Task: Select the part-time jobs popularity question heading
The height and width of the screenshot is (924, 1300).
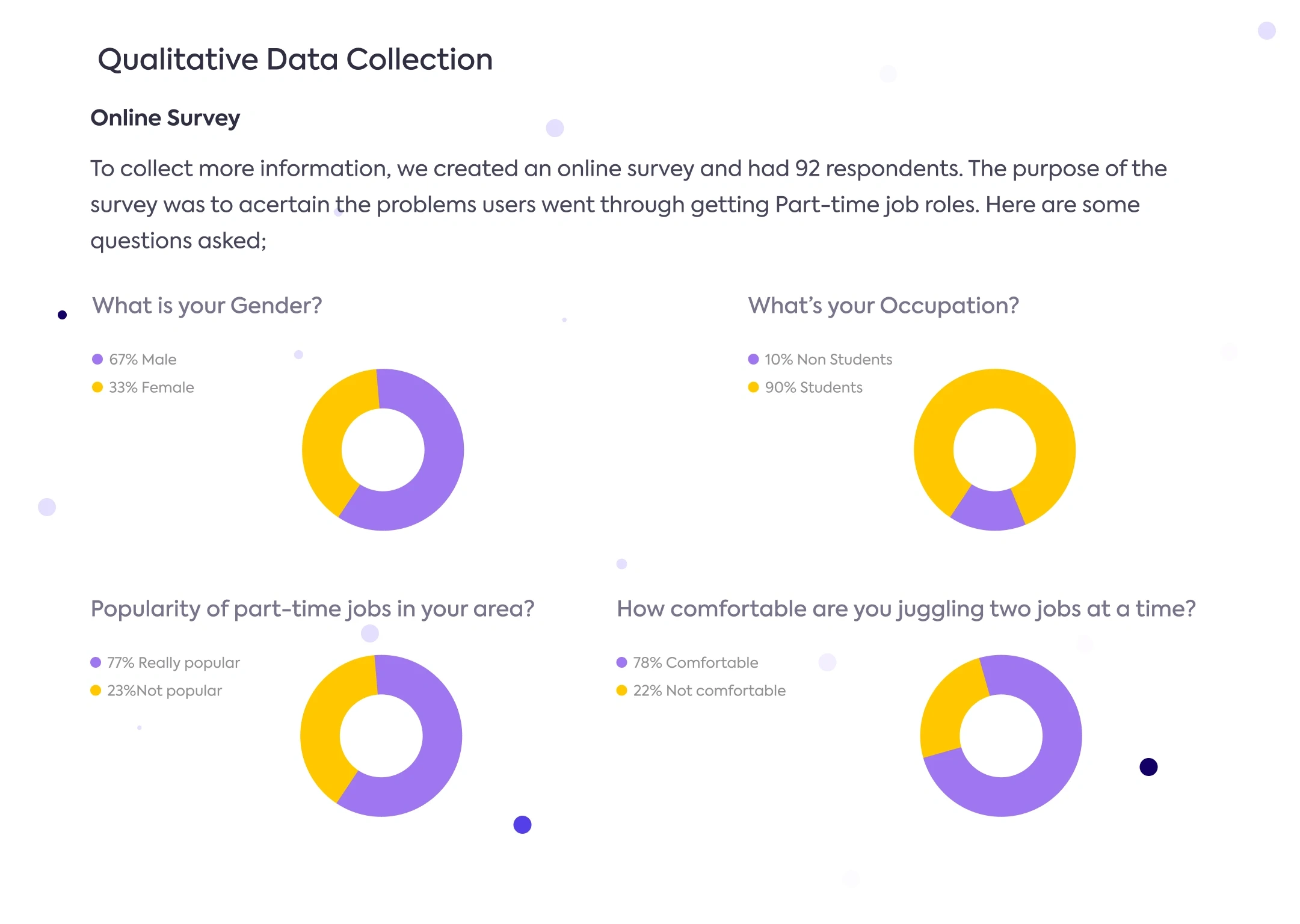Action: click(x=312, y=609)
